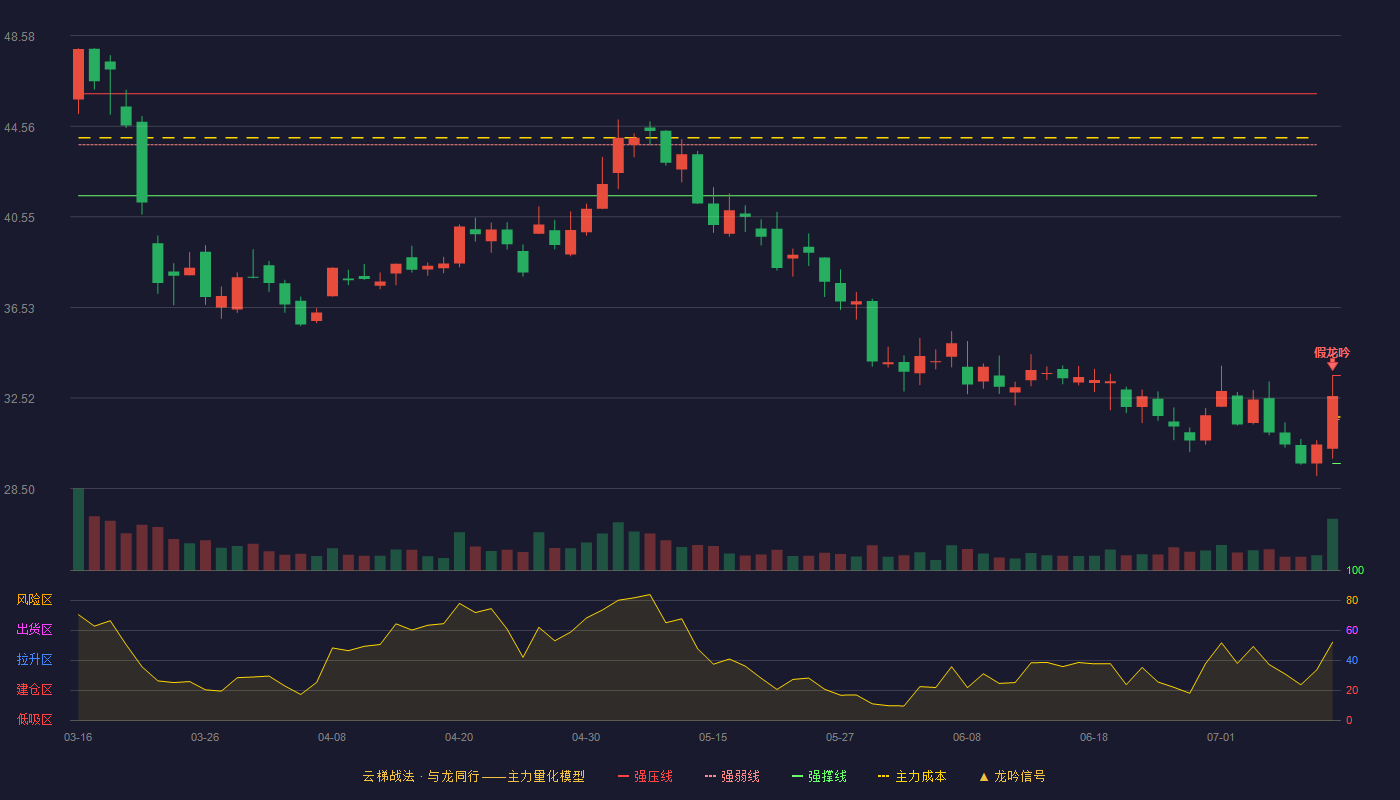
Task: Select the 04-30 date axis label
Action: click(x=586, y=737)
